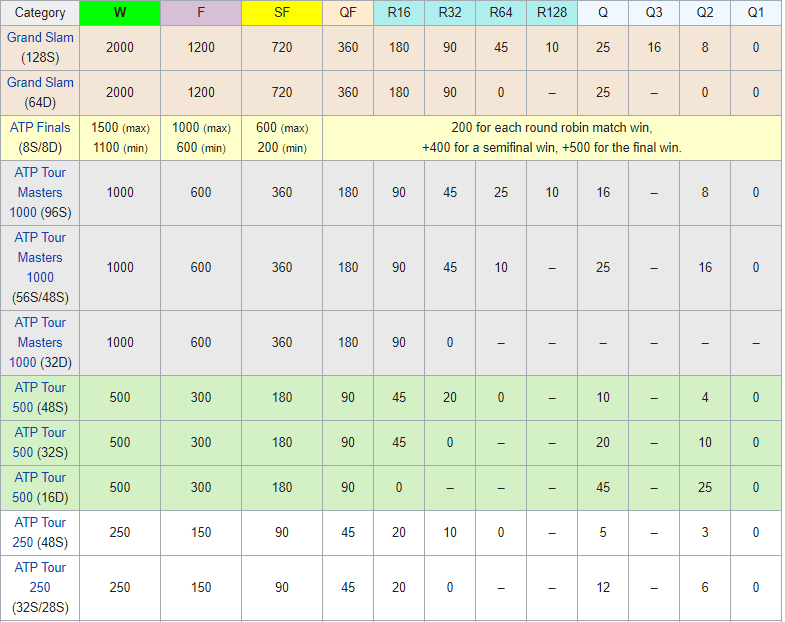The width and height of the screenshot is (785, 622).
Task: Select 16 in Masters 1000 (96S) Q cell
Action: (x=603, y=193)
